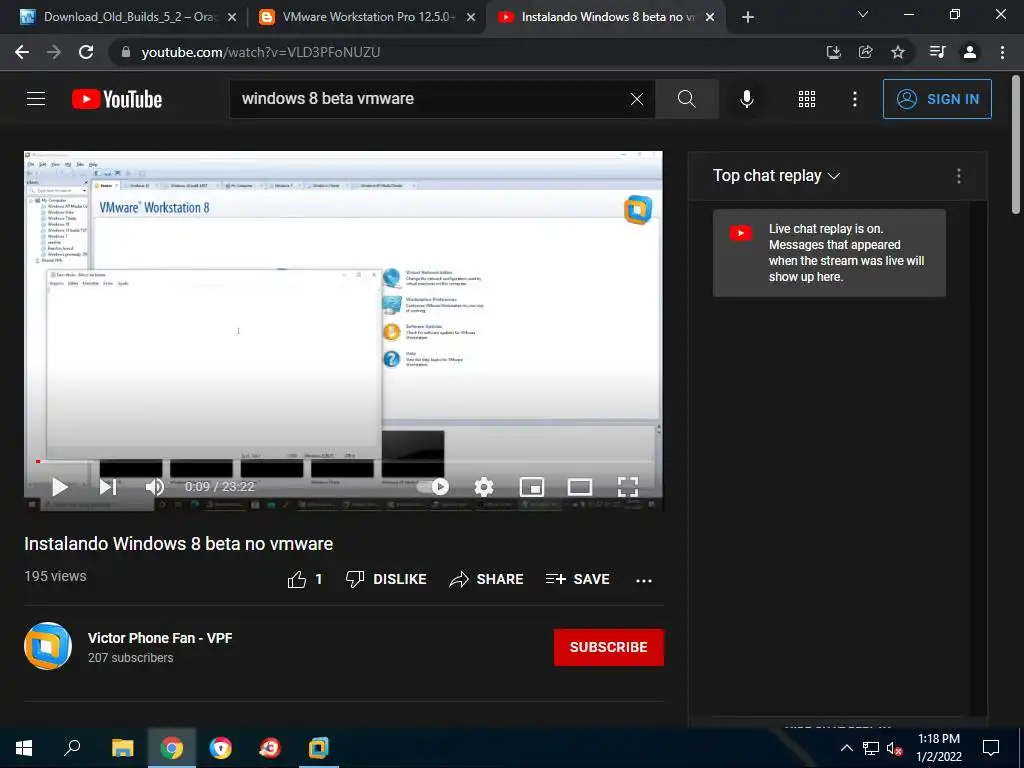1024x768 pixels.
Task: Click the Sign In button
Action: [937, 99]
